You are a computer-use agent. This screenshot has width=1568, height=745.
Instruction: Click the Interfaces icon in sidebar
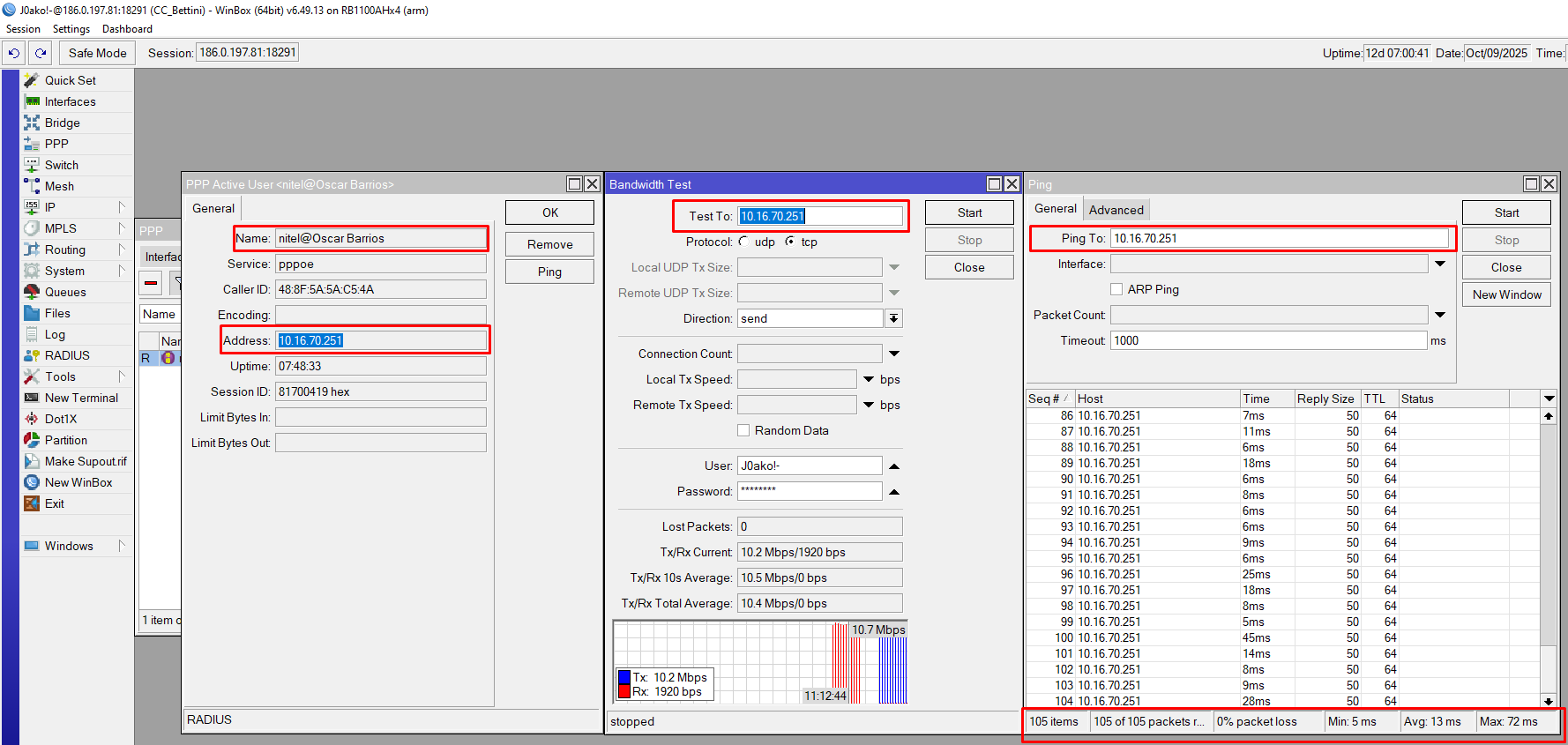point(32,101)
